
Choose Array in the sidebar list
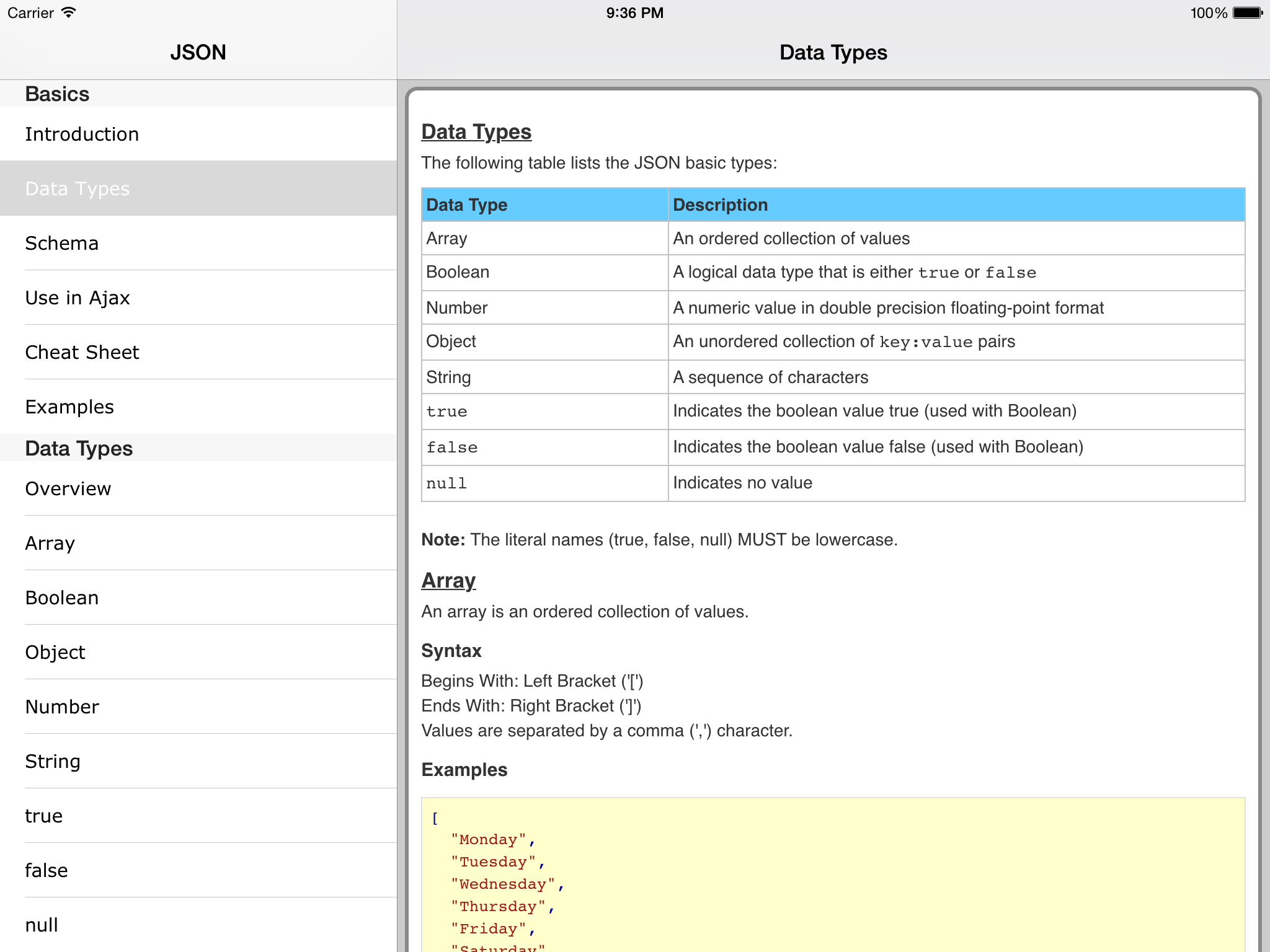click(50, 543)
